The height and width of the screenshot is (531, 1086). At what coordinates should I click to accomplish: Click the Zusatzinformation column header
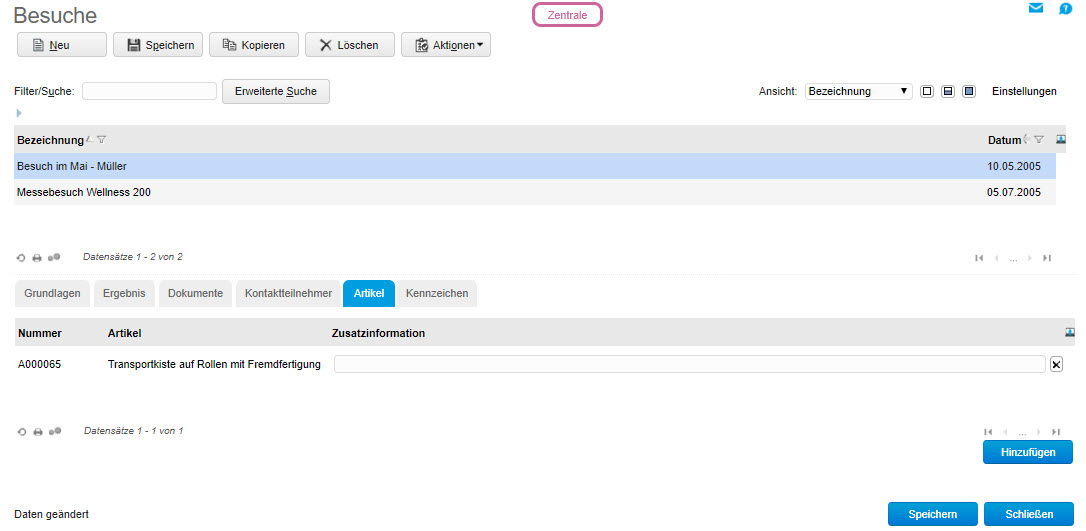pyautogui.click(x=378, y=333)
